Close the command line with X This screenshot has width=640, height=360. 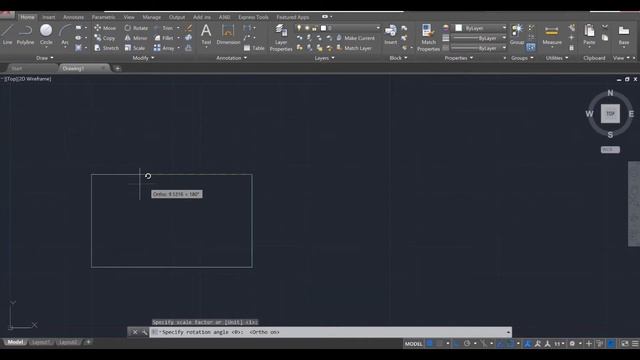[x=135, y=332]
